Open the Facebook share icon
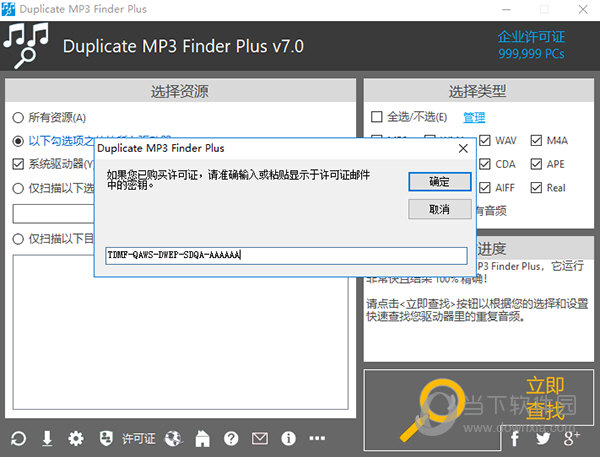The height and width of the screenshot is (457, 600). [515, 439]
